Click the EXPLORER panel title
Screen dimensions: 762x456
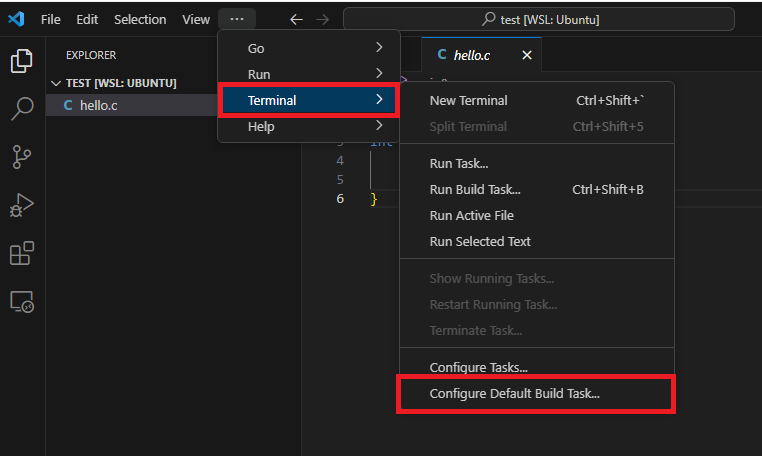click(91, 55)
